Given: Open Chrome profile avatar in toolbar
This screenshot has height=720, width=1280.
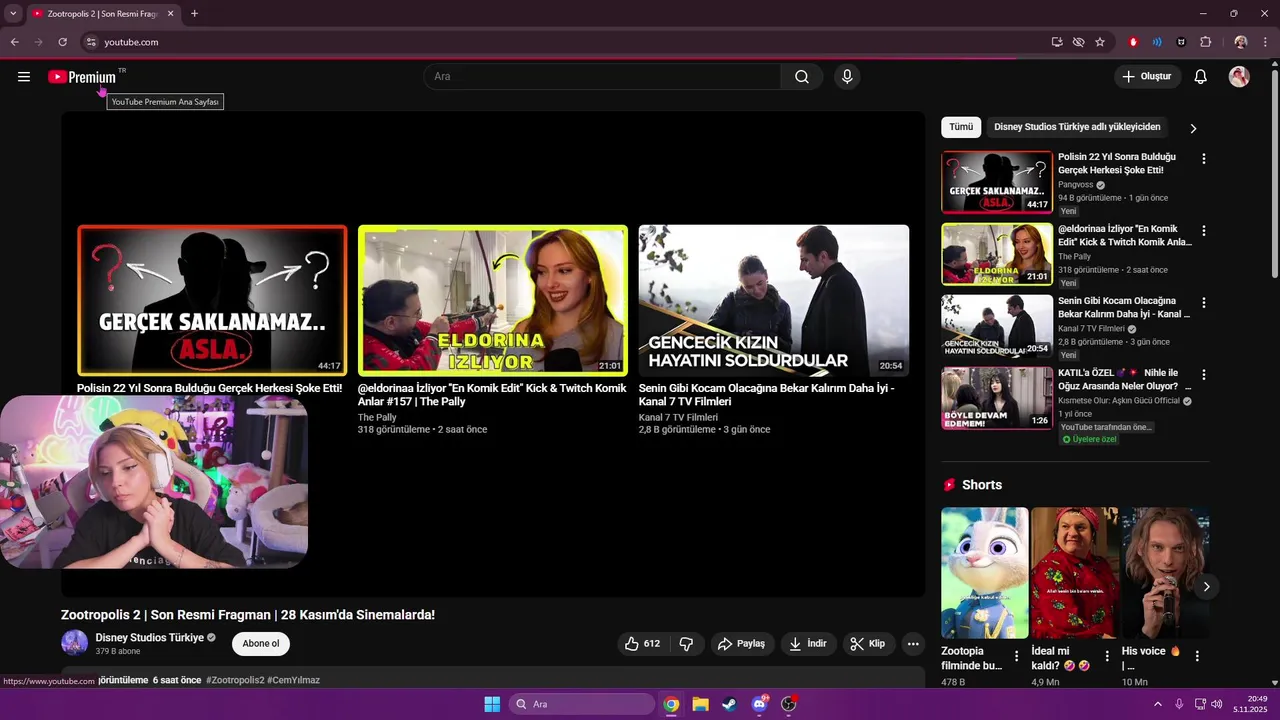Looking at the screenshot, I should point(1241,42).
